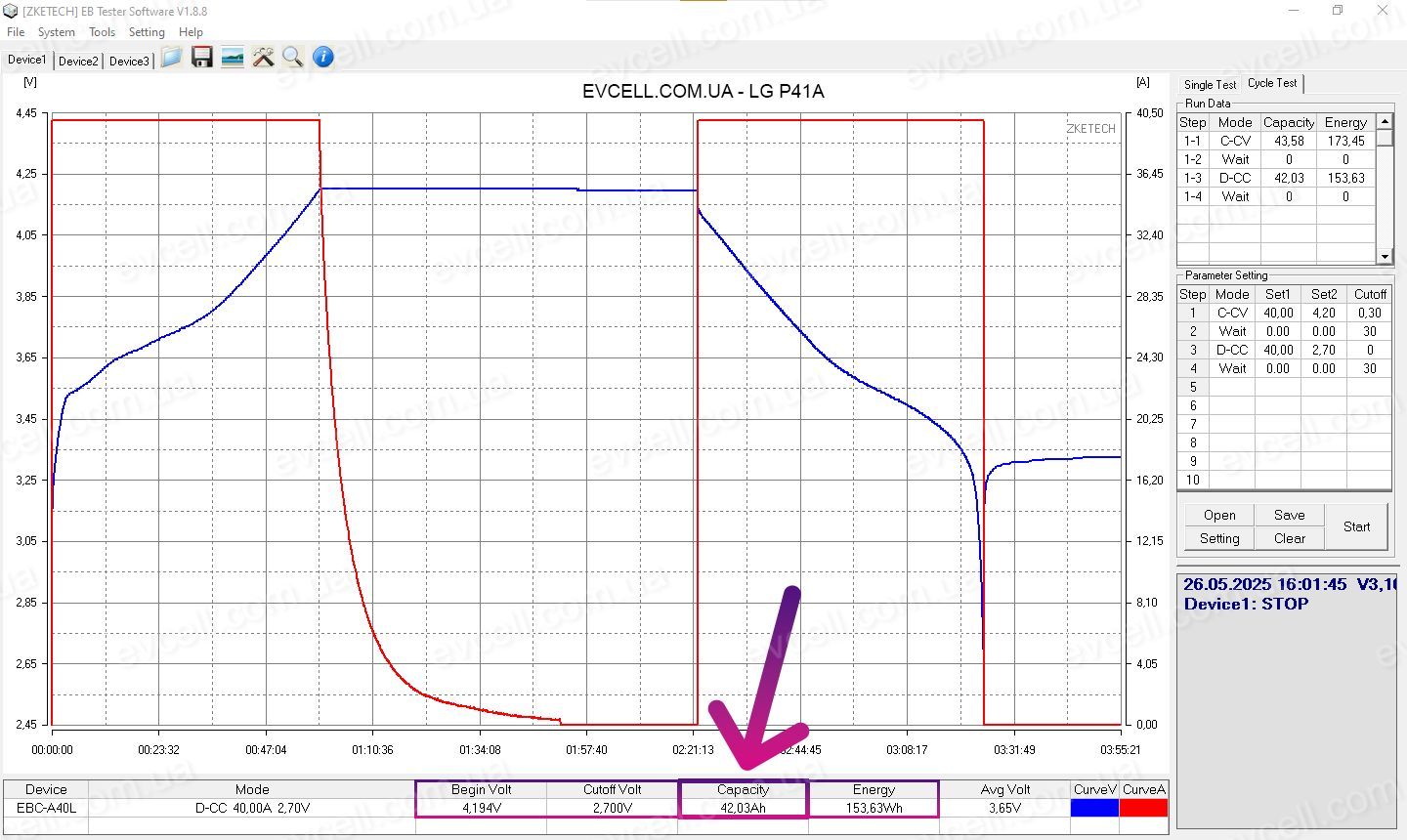Click Run Data capacity value 42,03
The image size is (1407, 840).
pyautogui.click(x=1289, y=178)
